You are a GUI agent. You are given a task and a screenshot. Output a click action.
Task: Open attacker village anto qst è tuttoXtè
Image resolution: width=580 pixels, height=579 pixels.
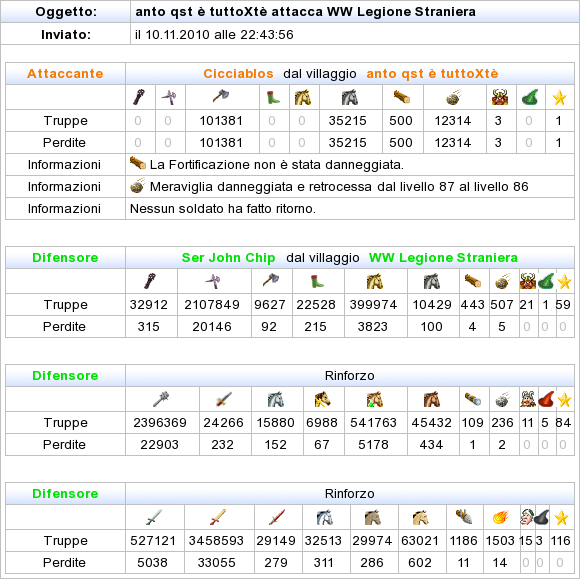(432, 74)
